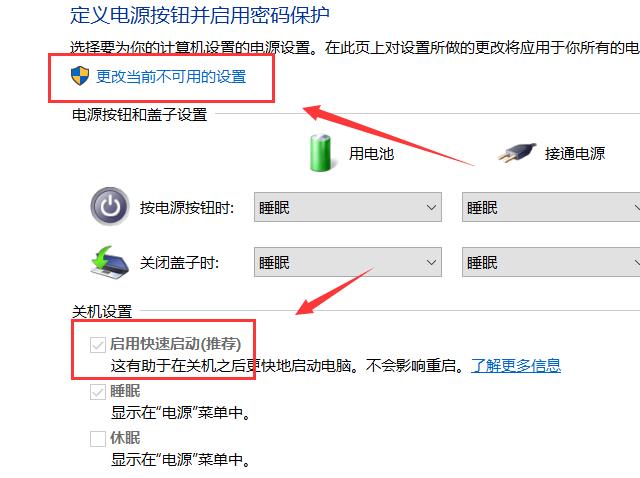Click the UAC shield icon
Screen dimensions: 640x478
(80, 76)
